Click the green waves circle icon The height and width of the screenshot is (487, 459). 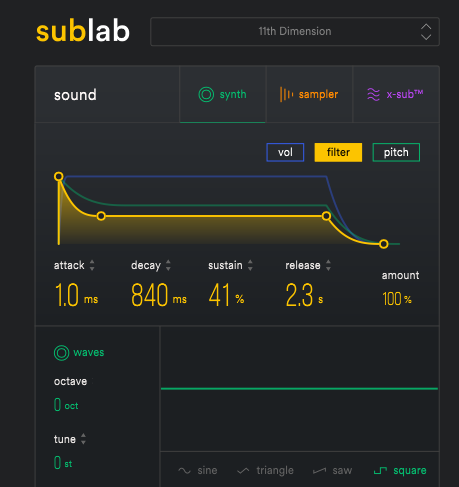click(x=61, y=353)
